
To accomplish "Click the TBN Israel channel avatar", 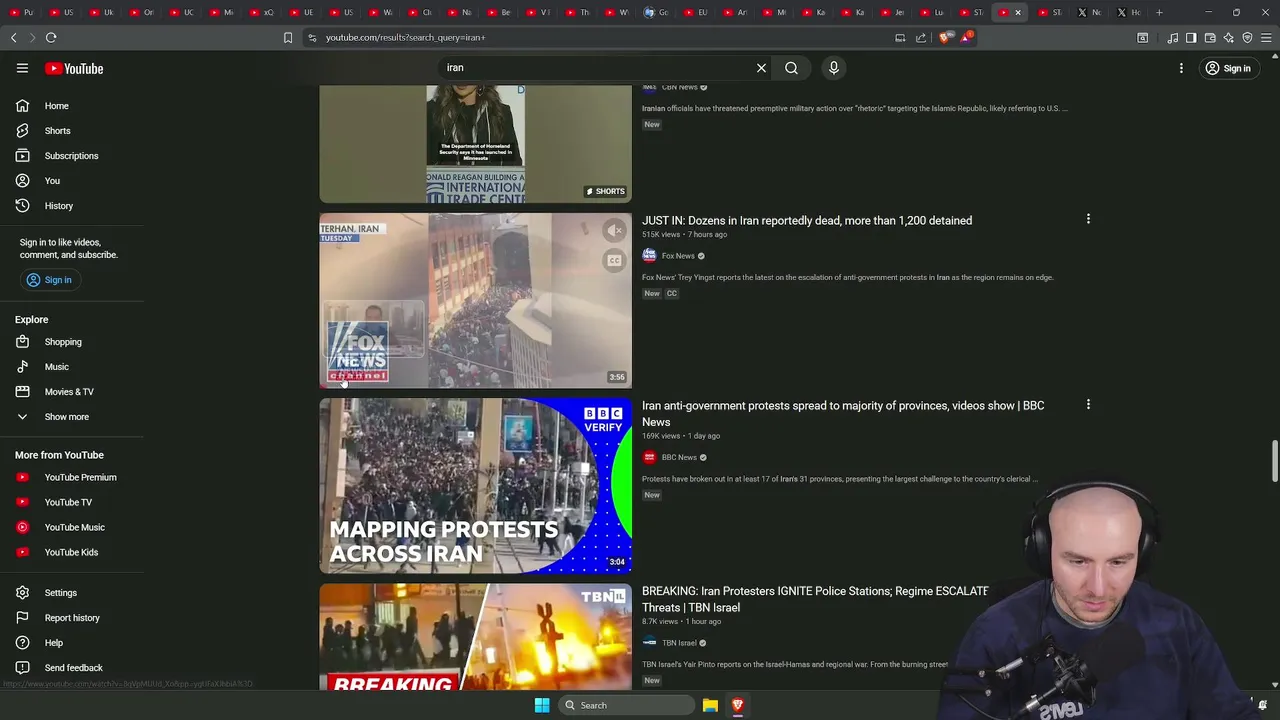I will [649, 643].
